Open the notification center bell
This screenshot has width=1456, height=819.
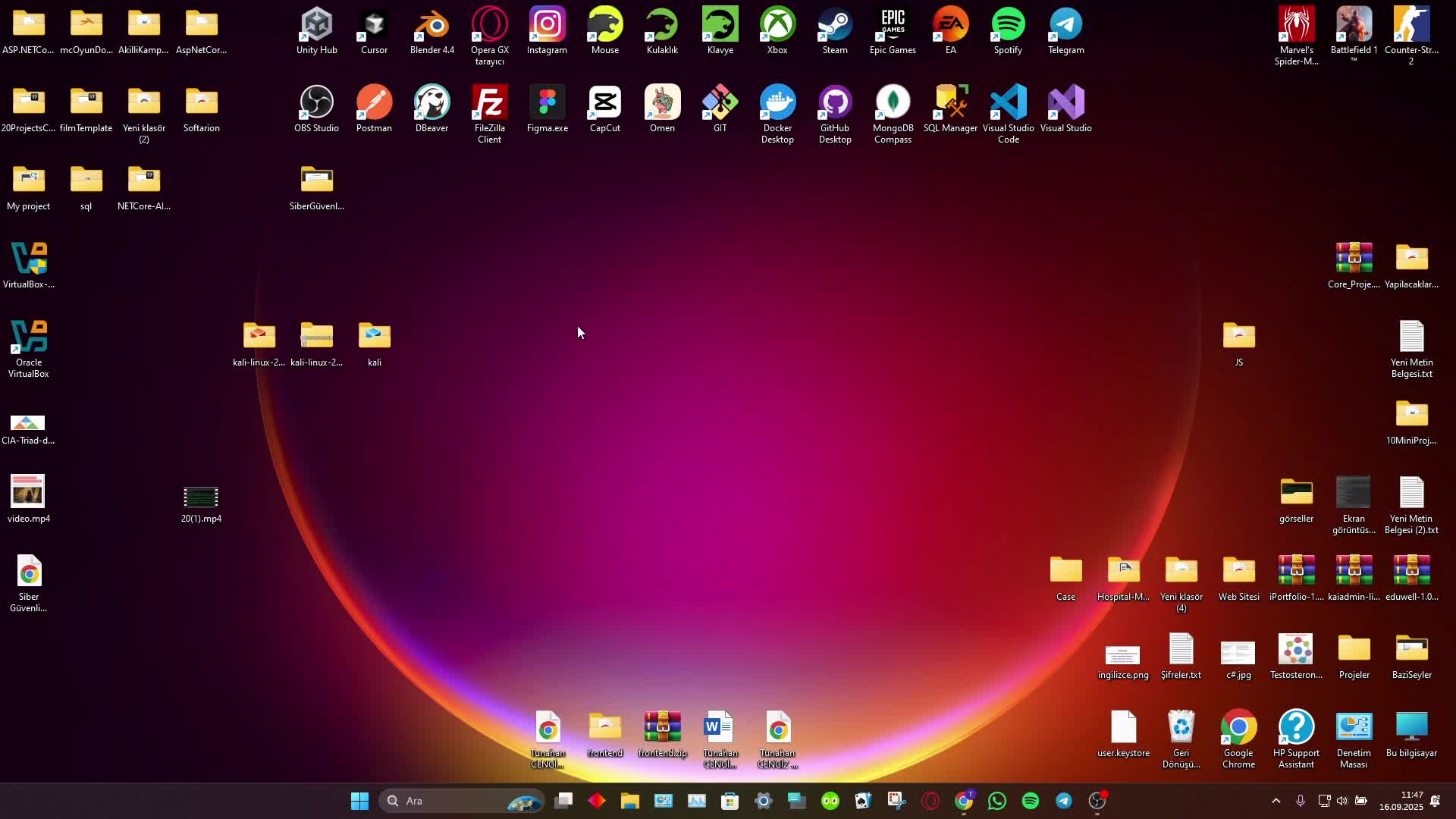click(x=1436, y=801)
